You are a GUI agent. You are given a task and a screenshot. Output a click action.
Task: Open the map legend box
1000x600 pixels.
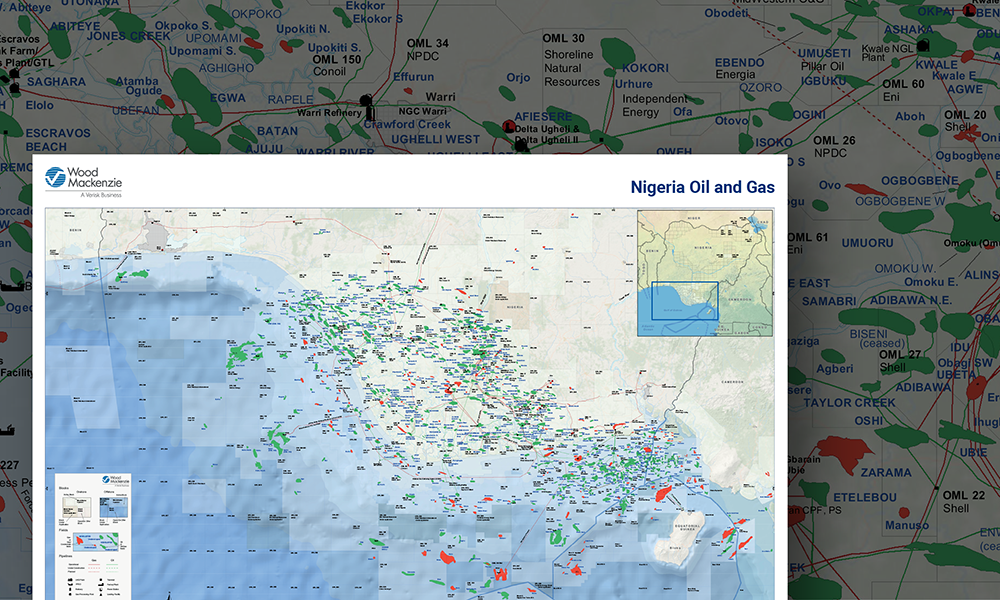coord(93,536)
